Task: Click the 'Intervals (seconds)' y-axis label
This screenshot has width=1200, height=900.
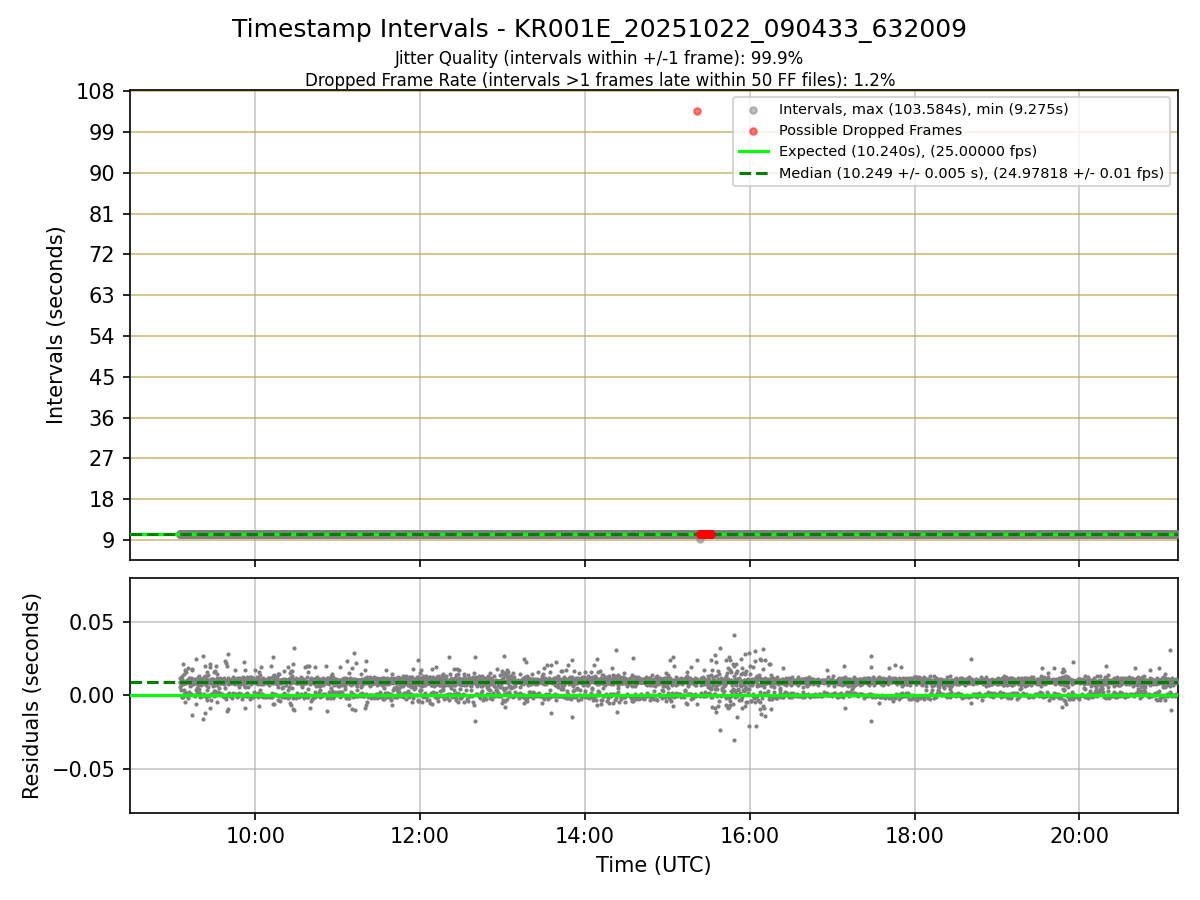Action: click(56, 325)
